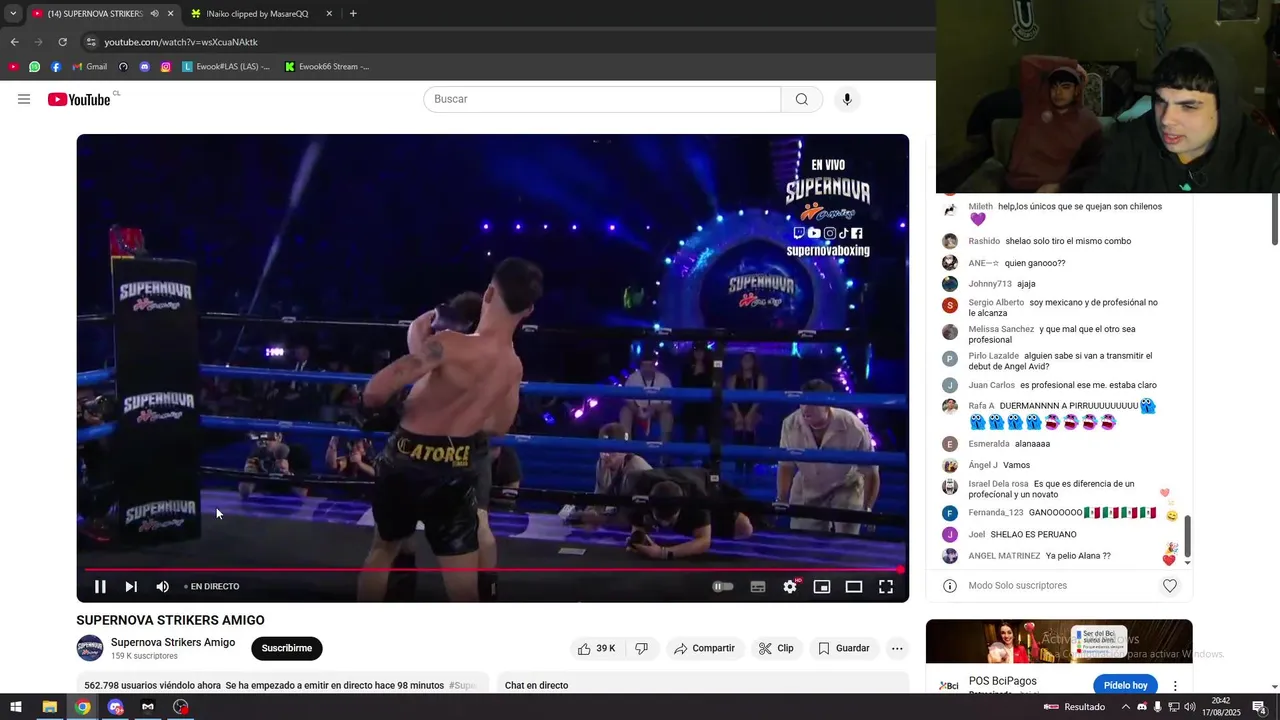Screen dimensions: 1280x720
Task: Subscribe to Supernova Strikers Amigo channel
Action: pos(287,648)
